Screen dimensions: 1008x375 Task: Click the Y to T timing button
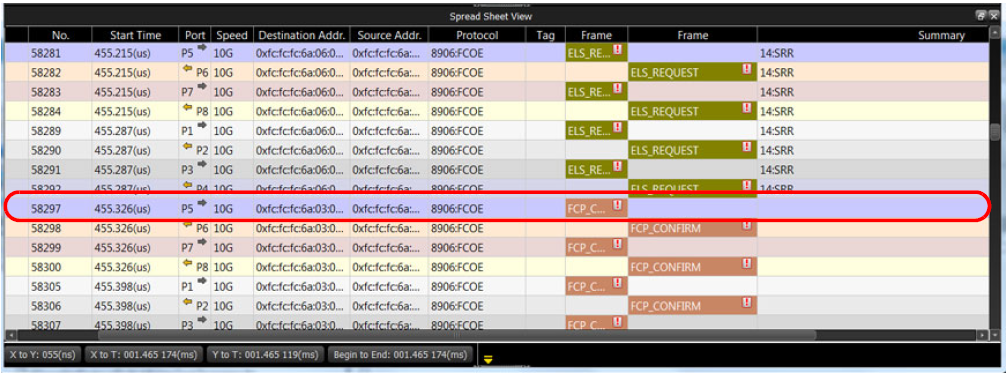(x=266, y=354)
